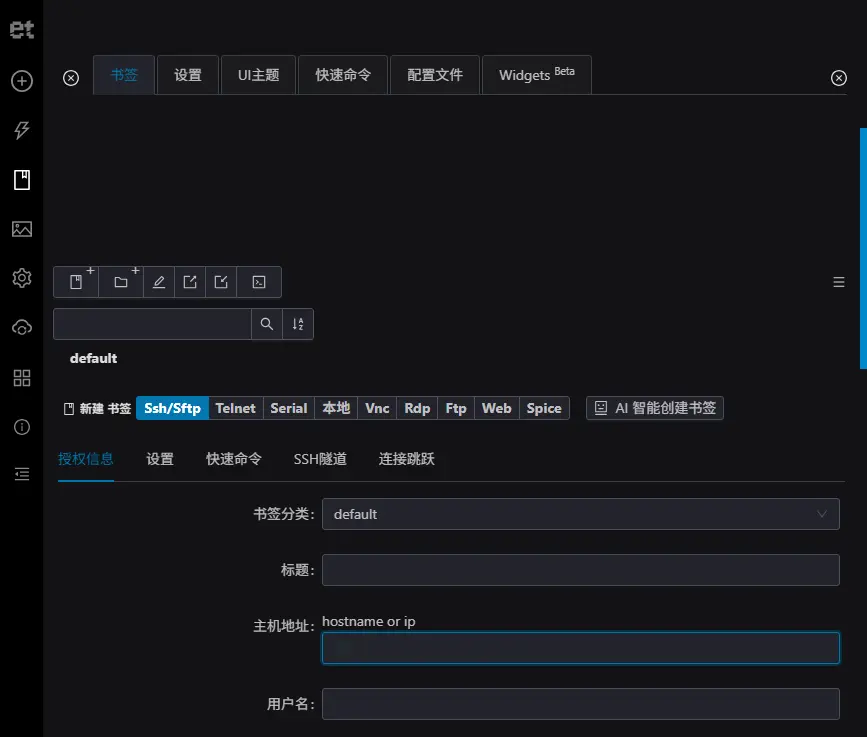
Task: Open new connection plus icon in sidebar
Action: click(22, 81)
